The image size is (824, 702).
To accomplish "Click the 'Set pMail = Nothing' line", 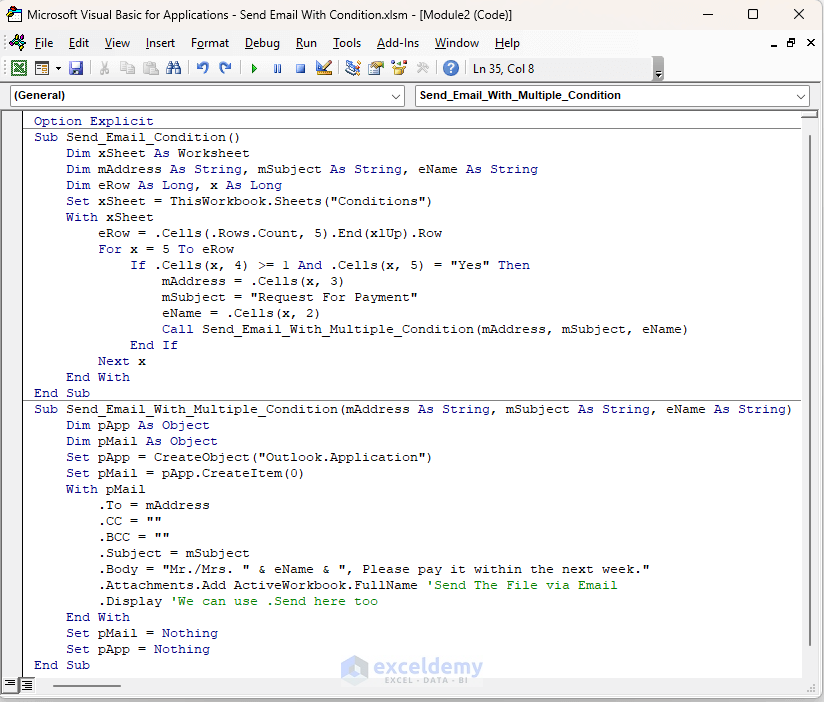I will pos(142,634).
